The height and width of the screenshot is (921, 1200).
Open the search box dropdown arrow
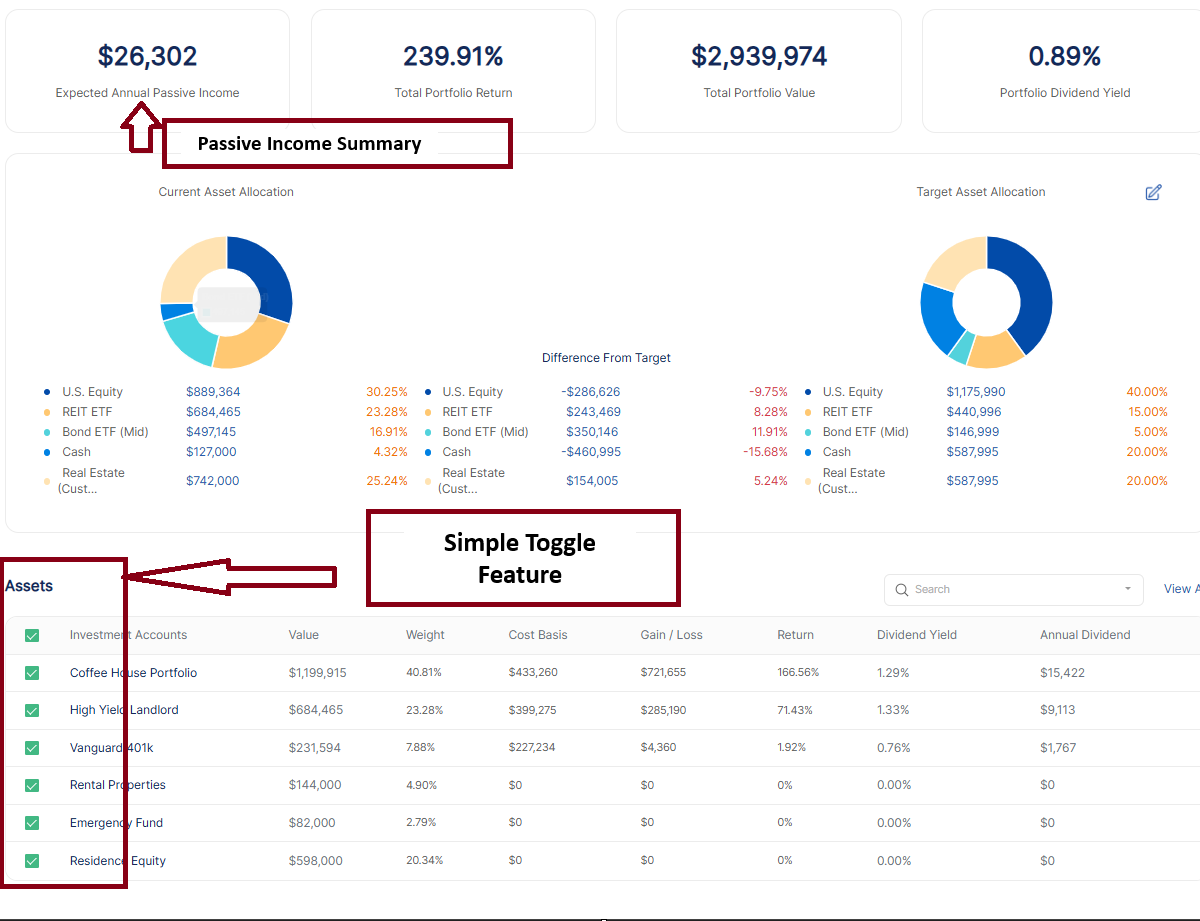(x=1128, y=590)
